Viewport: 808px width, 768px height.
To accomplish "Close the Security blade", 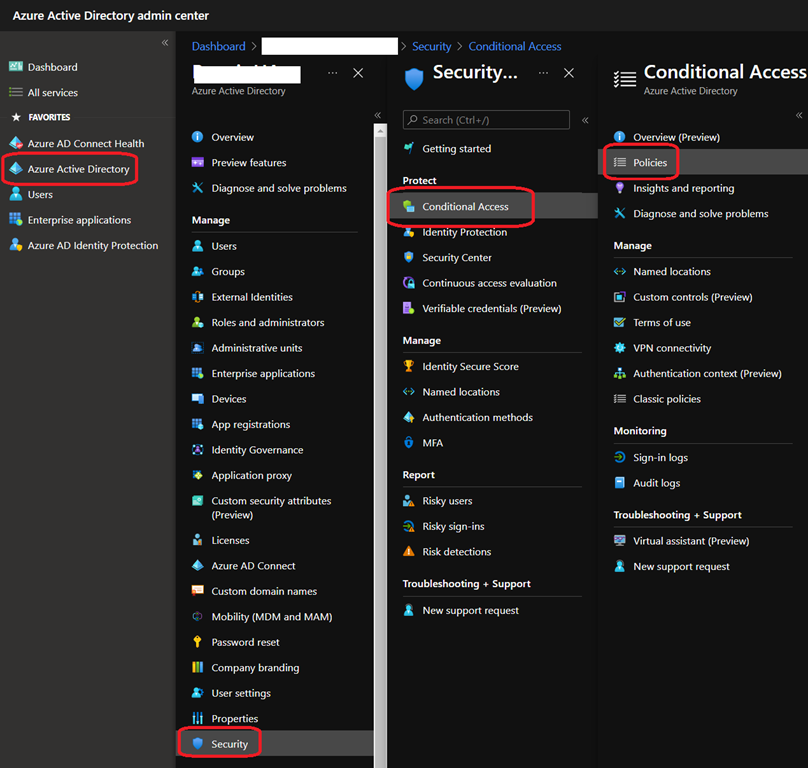I will (569, 73).
